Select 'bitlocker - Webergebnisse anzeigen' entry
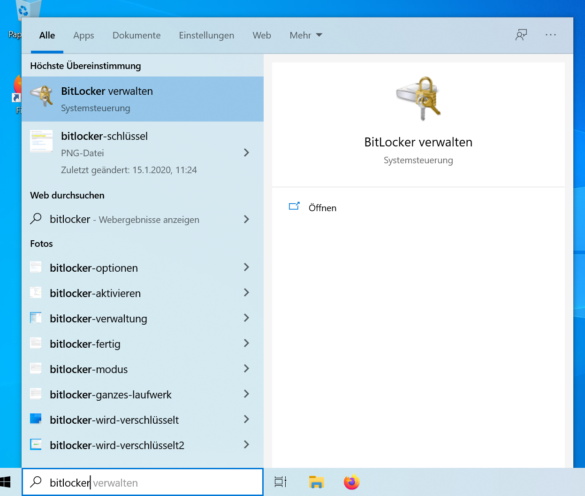Screen dimensions: 585x496 click(x=124, y=219)
